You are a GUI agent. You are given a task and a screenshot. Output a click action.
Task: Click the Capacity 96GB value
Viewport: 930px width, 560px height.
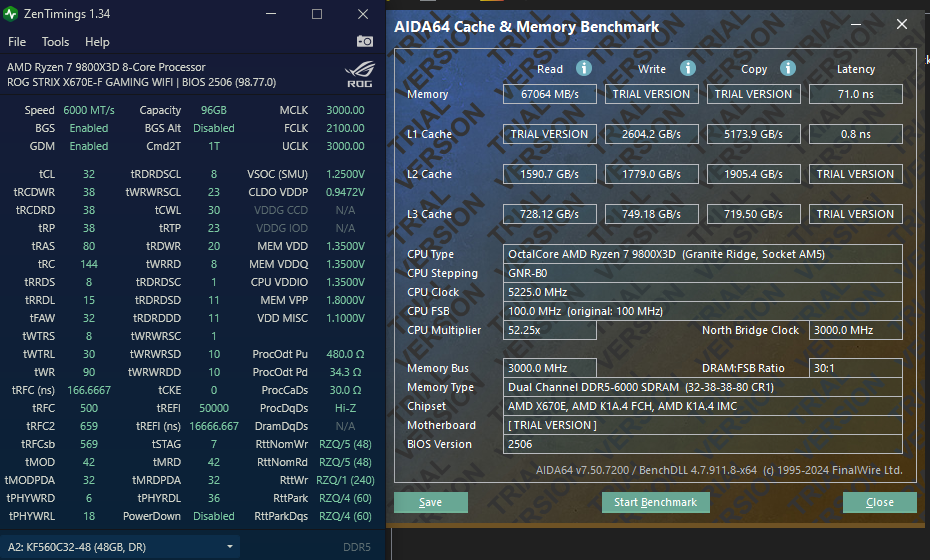(214, 110)
